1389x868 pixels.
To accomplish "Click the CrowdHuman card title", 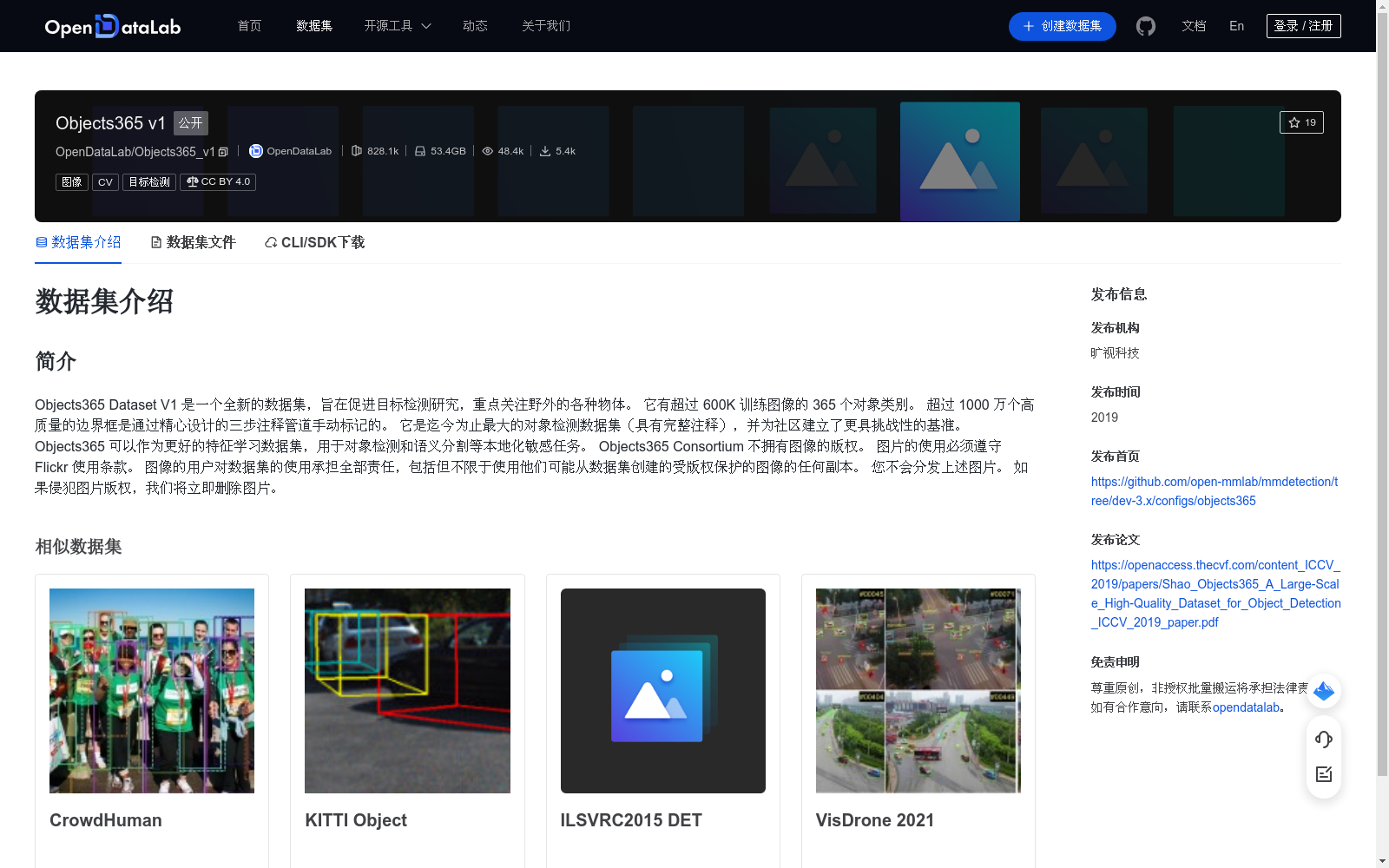I will tap(106, 820).
